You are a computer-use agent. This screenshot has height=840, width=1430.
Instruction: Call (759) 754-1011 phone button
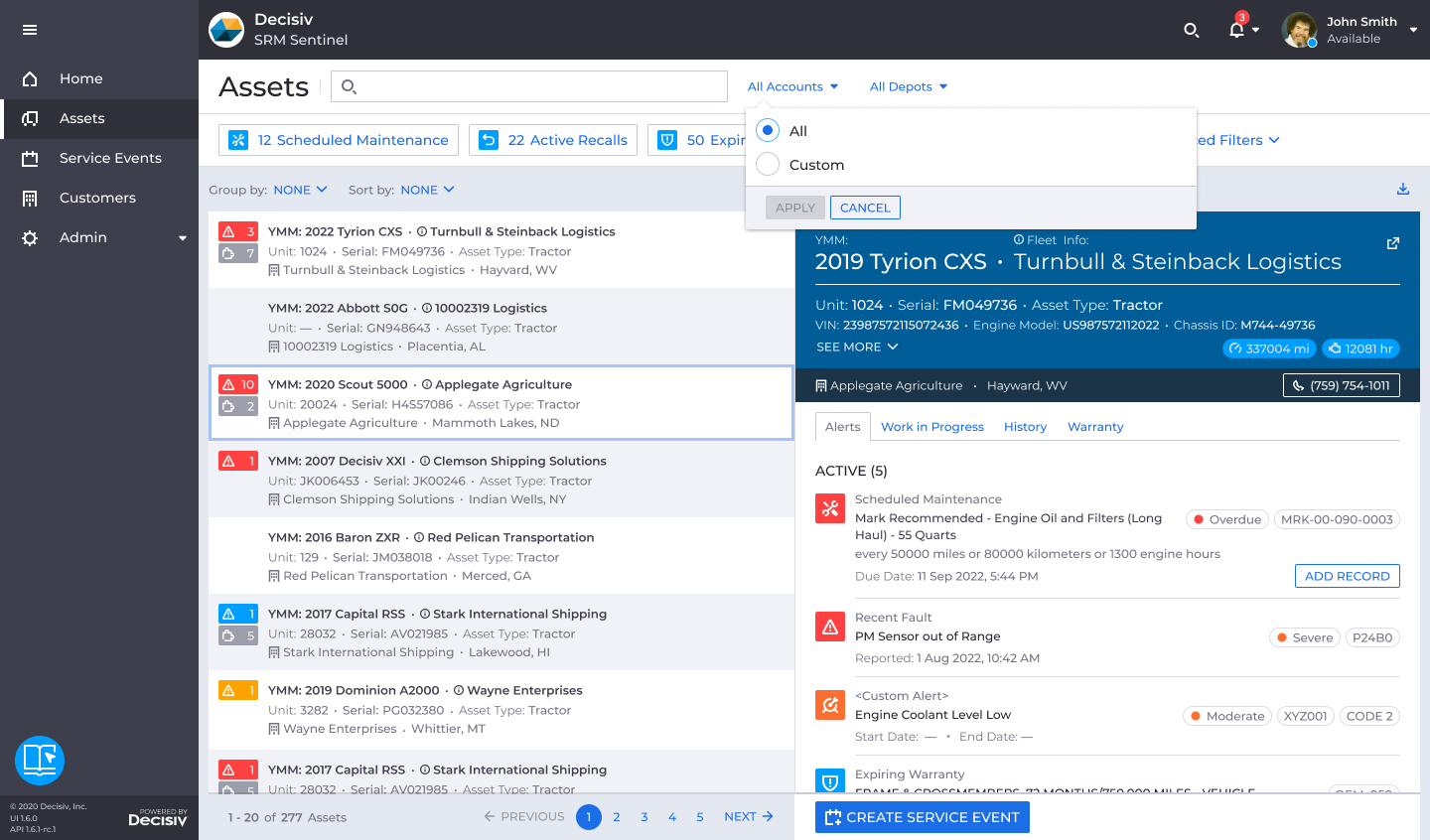click(x=1342, y=385)
